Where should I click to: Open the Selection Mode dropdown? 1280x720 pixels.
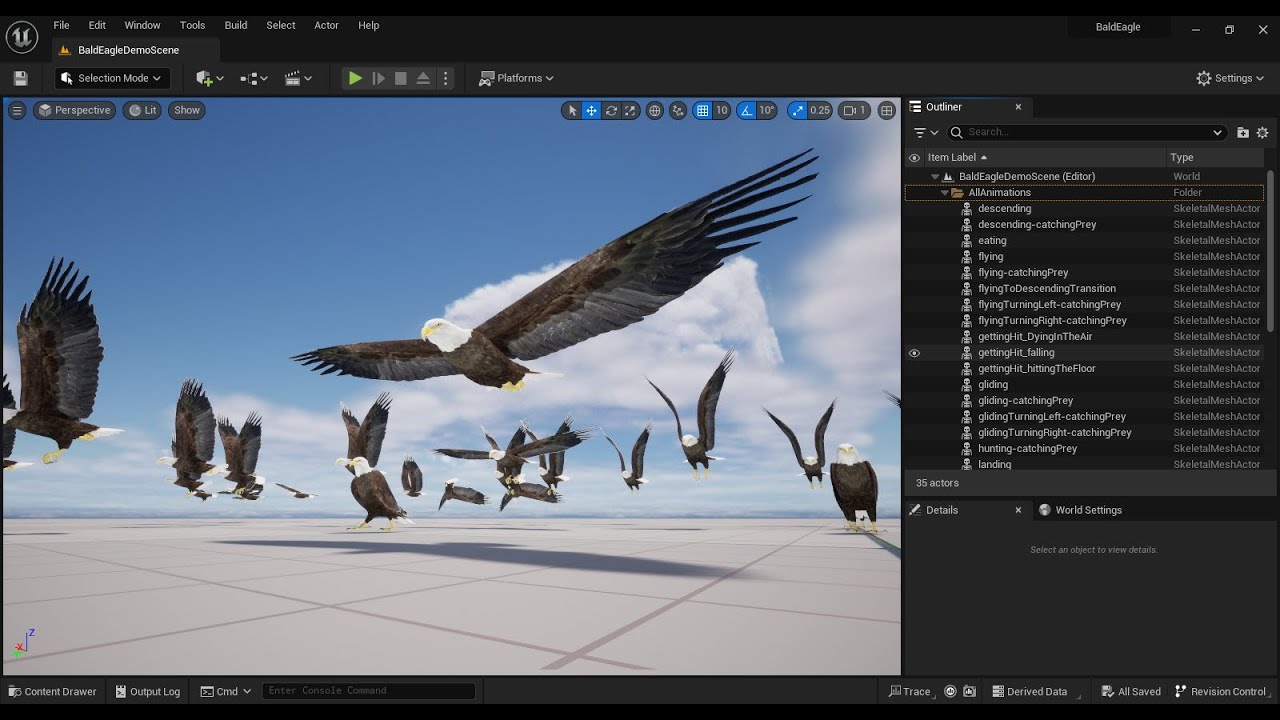click(111, 78)
